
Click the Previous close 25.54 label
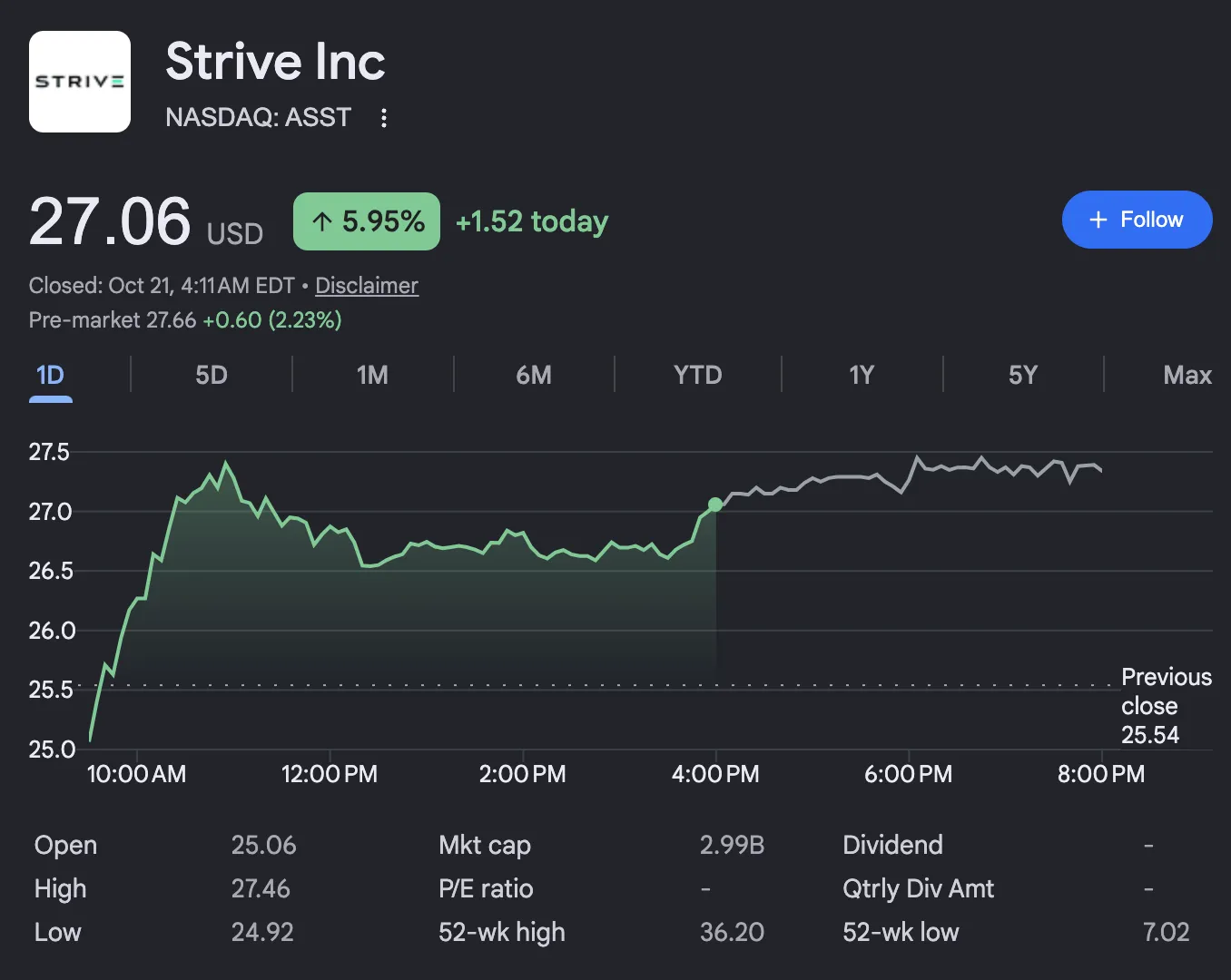click(1167, 706)
